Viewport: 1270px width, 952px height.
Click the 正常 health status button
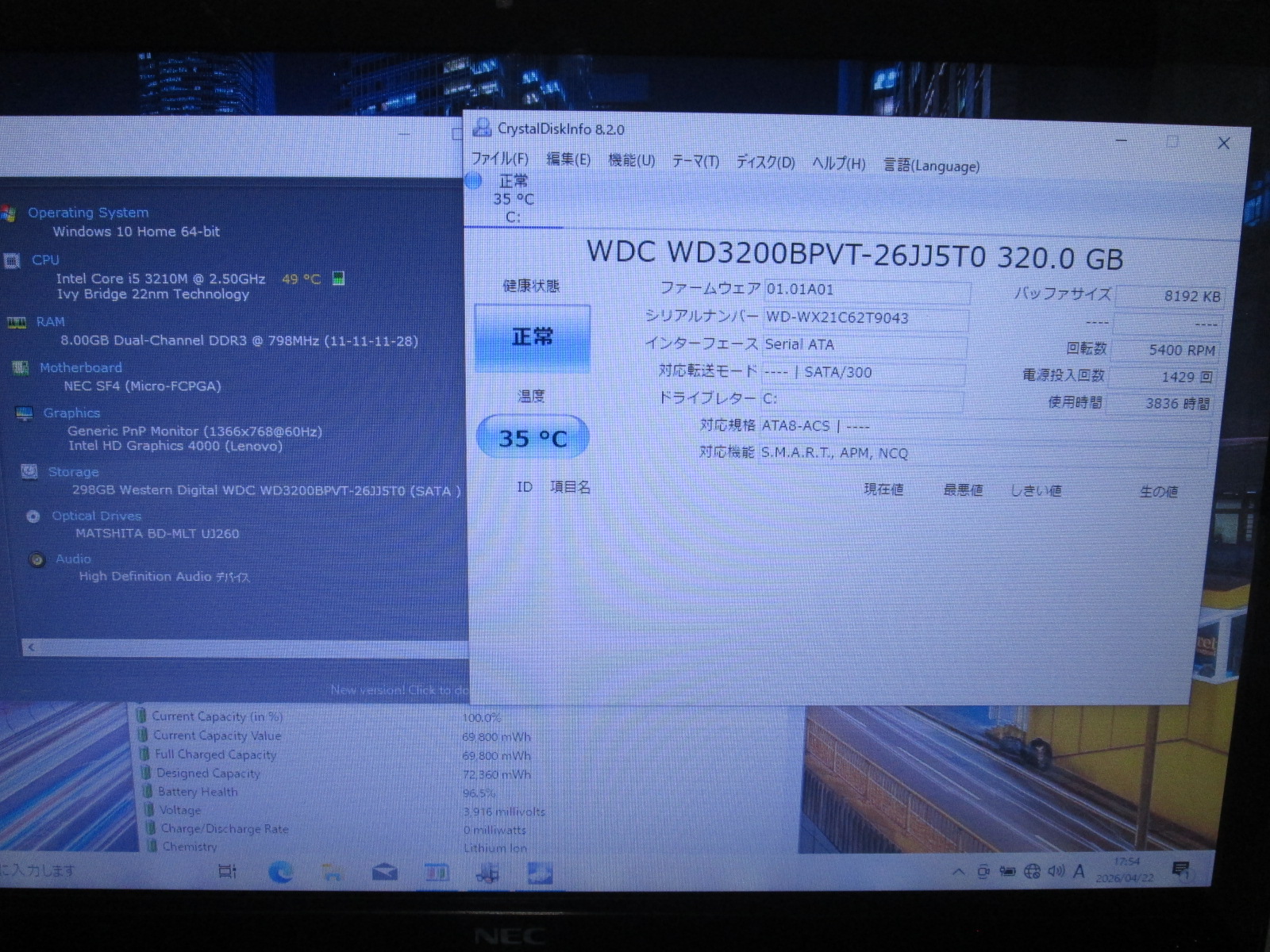point(532,338)
